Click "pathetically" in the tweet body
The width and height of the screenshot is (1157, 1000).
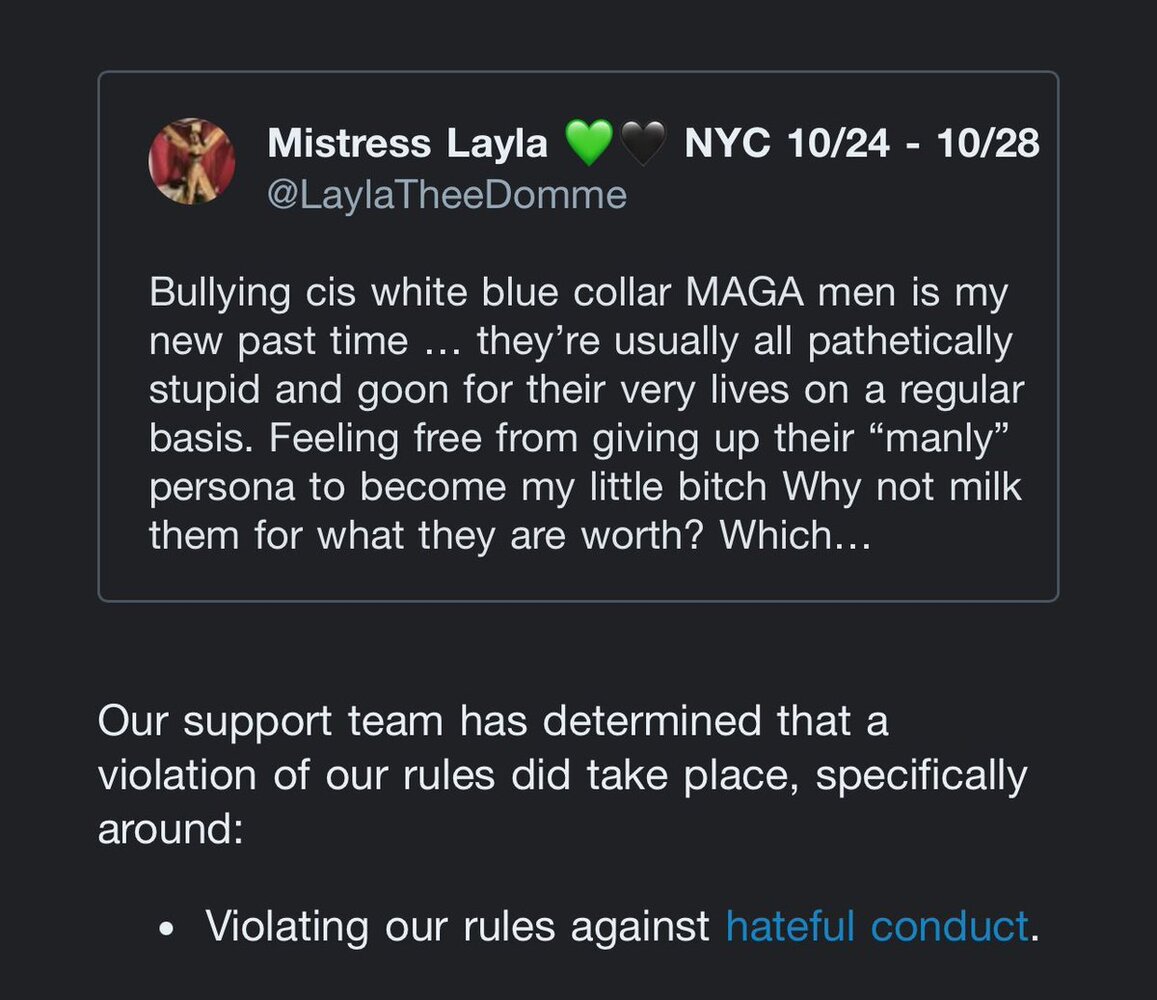tap(909, 343)
